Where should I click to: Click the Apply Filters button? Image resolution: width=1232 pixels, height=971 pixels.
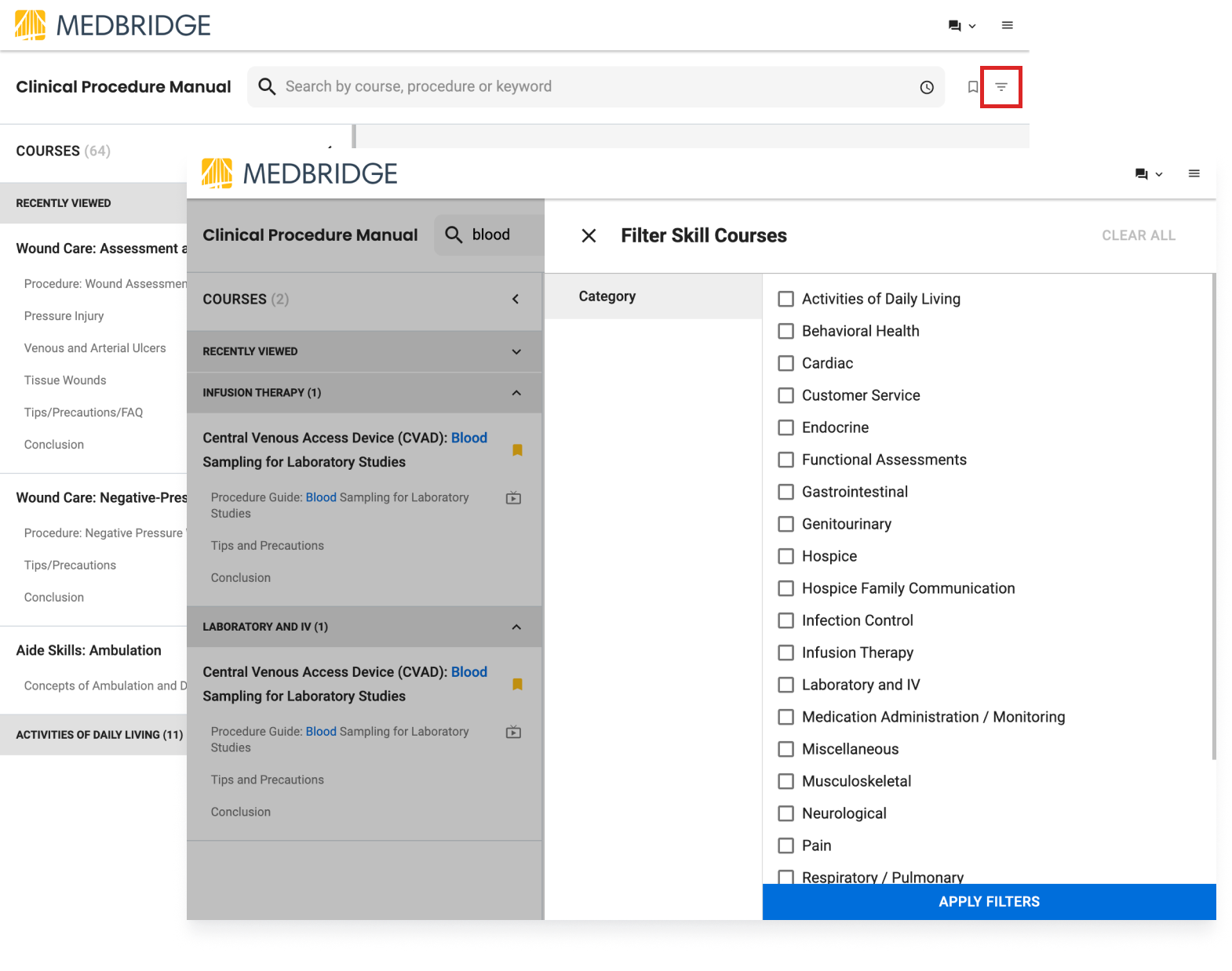[989, 902]
